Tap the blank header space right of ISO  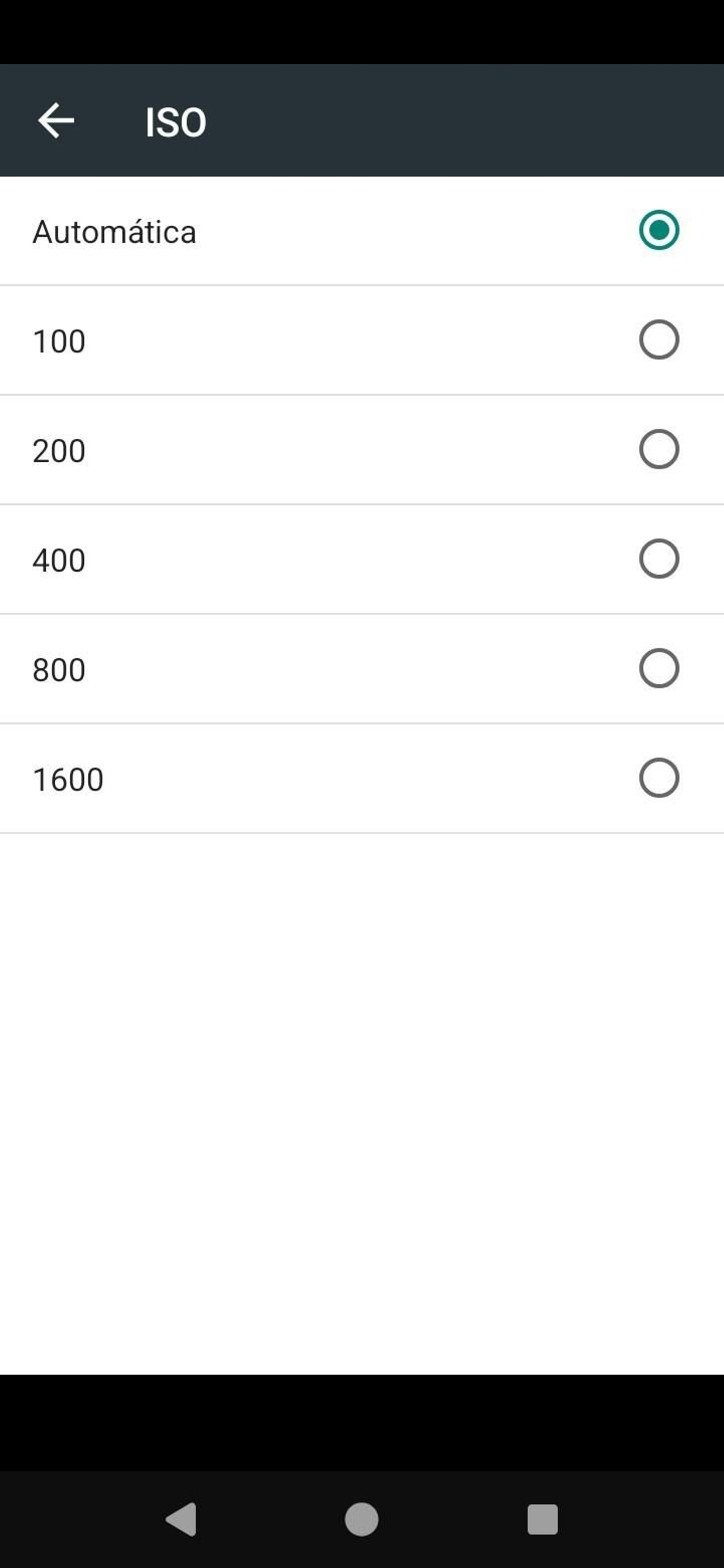463,120
